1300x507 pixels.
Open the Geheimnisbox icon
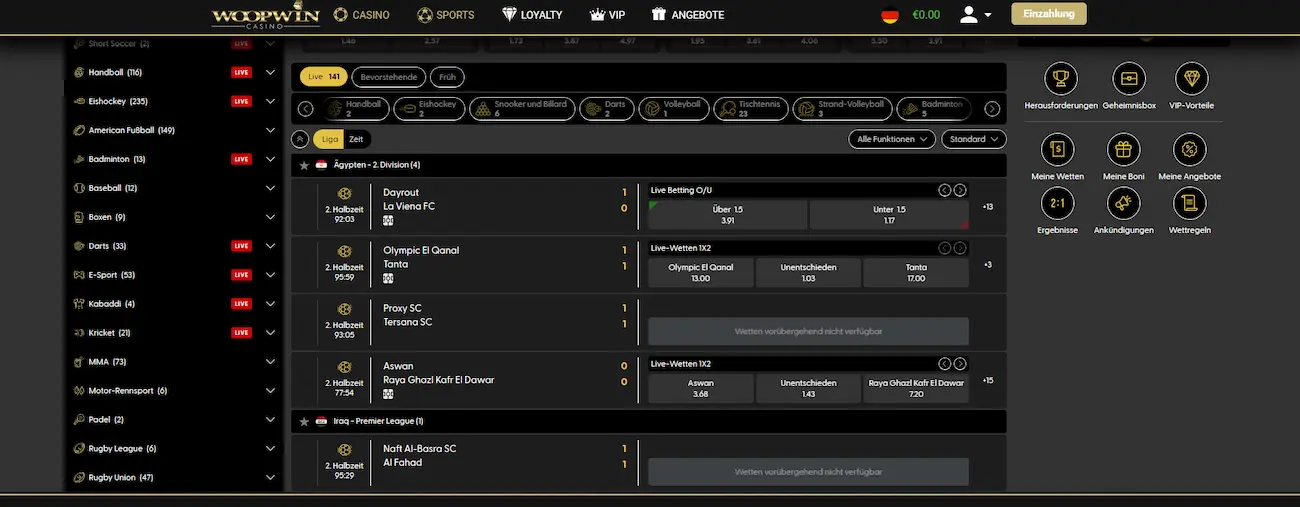point(1126,78)
